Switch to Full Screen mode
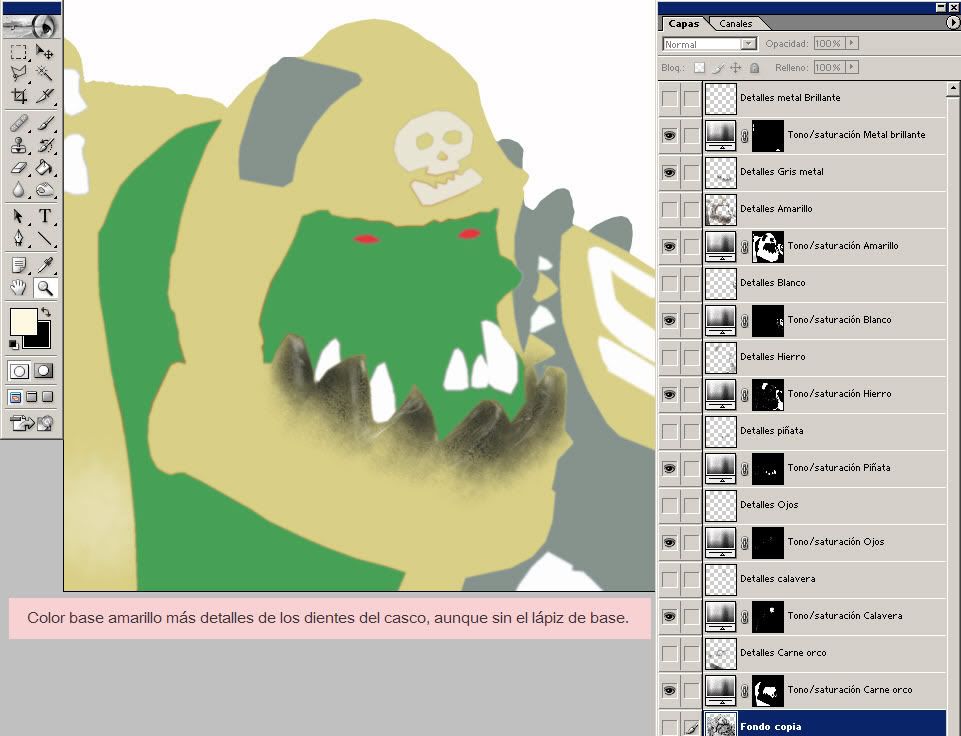Image resolution: width=961 pixels, height=736 pixels. [47, 397]
